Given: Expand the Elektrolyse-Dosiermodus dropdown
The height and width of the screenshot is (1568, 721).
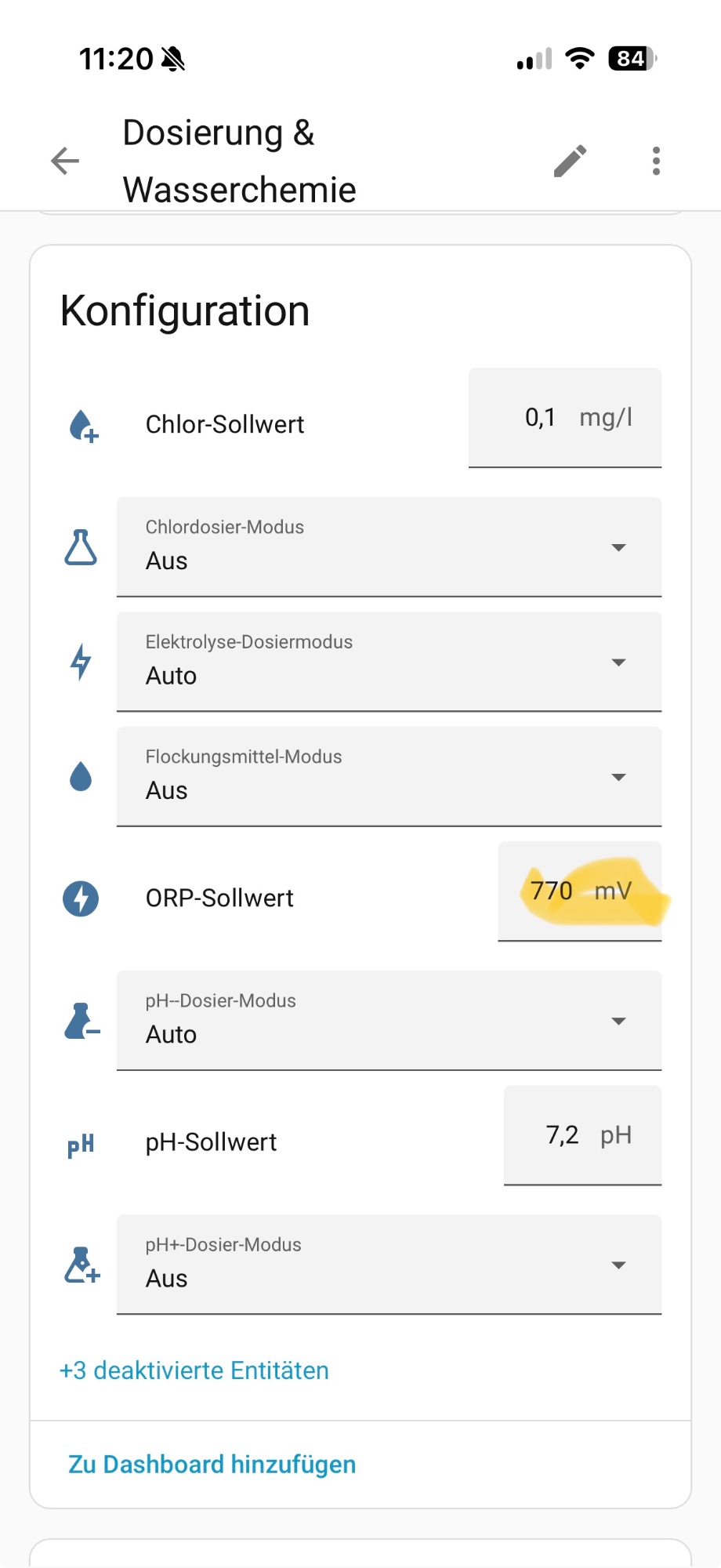Looking at the screenshot, I should pos(389,662).
